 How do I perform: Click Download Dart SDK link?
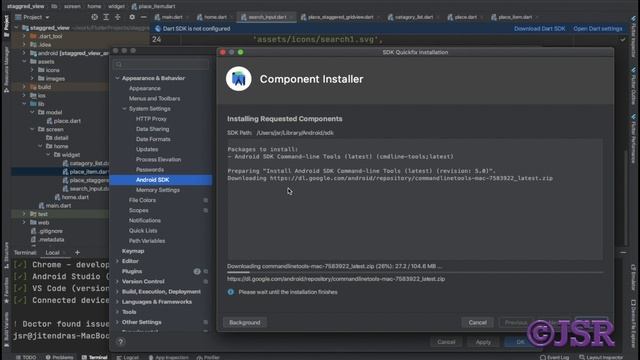540,29
